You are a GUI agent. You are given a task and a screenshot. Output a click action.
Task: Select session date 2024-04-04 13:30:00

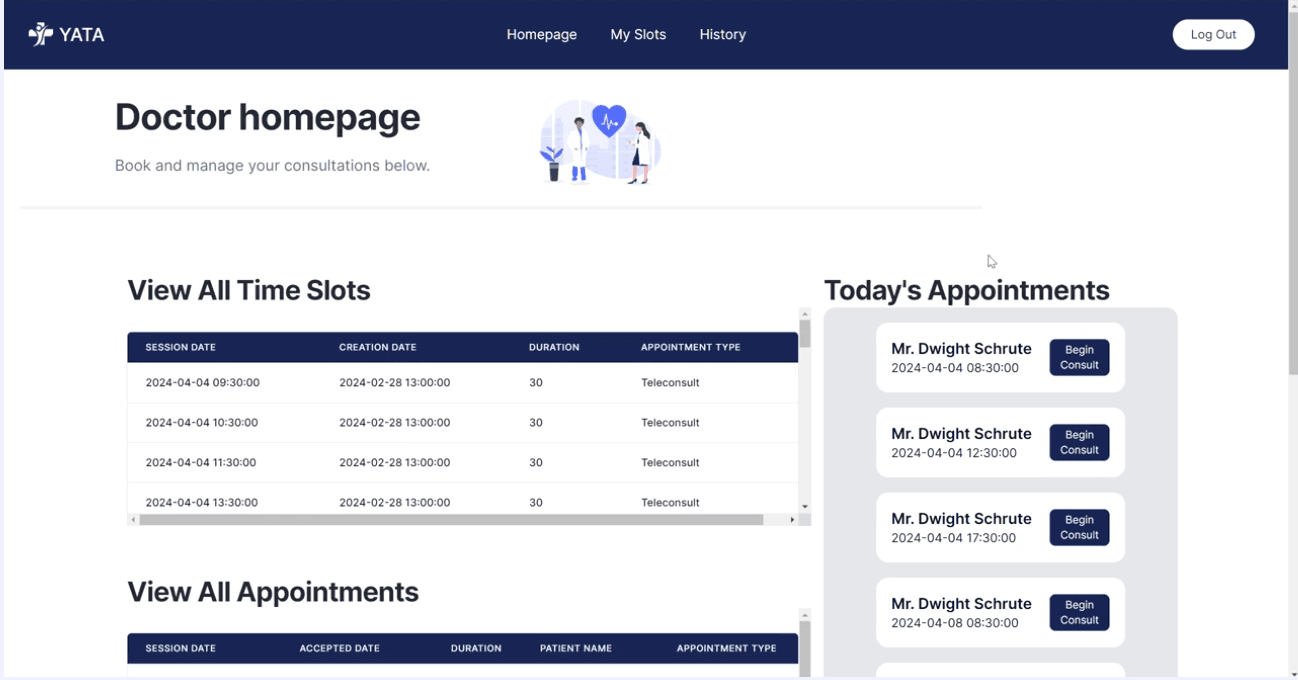click(x=202, y=503)
